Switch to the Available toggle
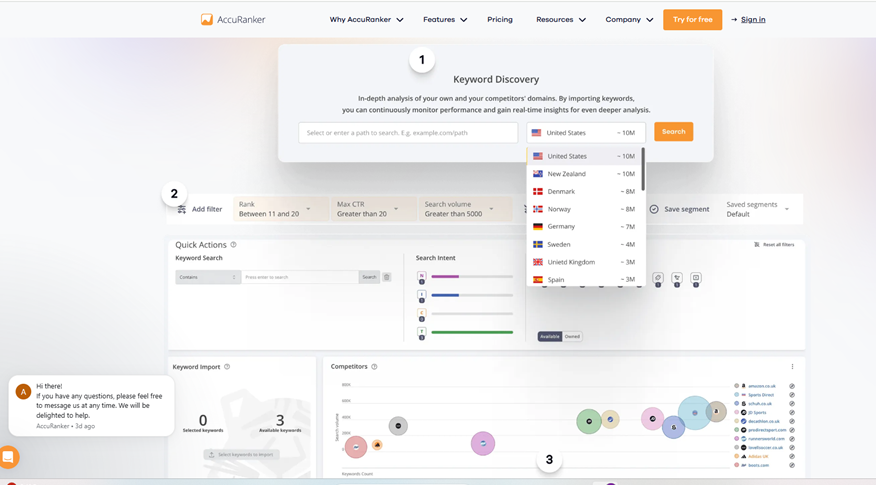This screenshot has height=485, width=876. tap(550, 336)
